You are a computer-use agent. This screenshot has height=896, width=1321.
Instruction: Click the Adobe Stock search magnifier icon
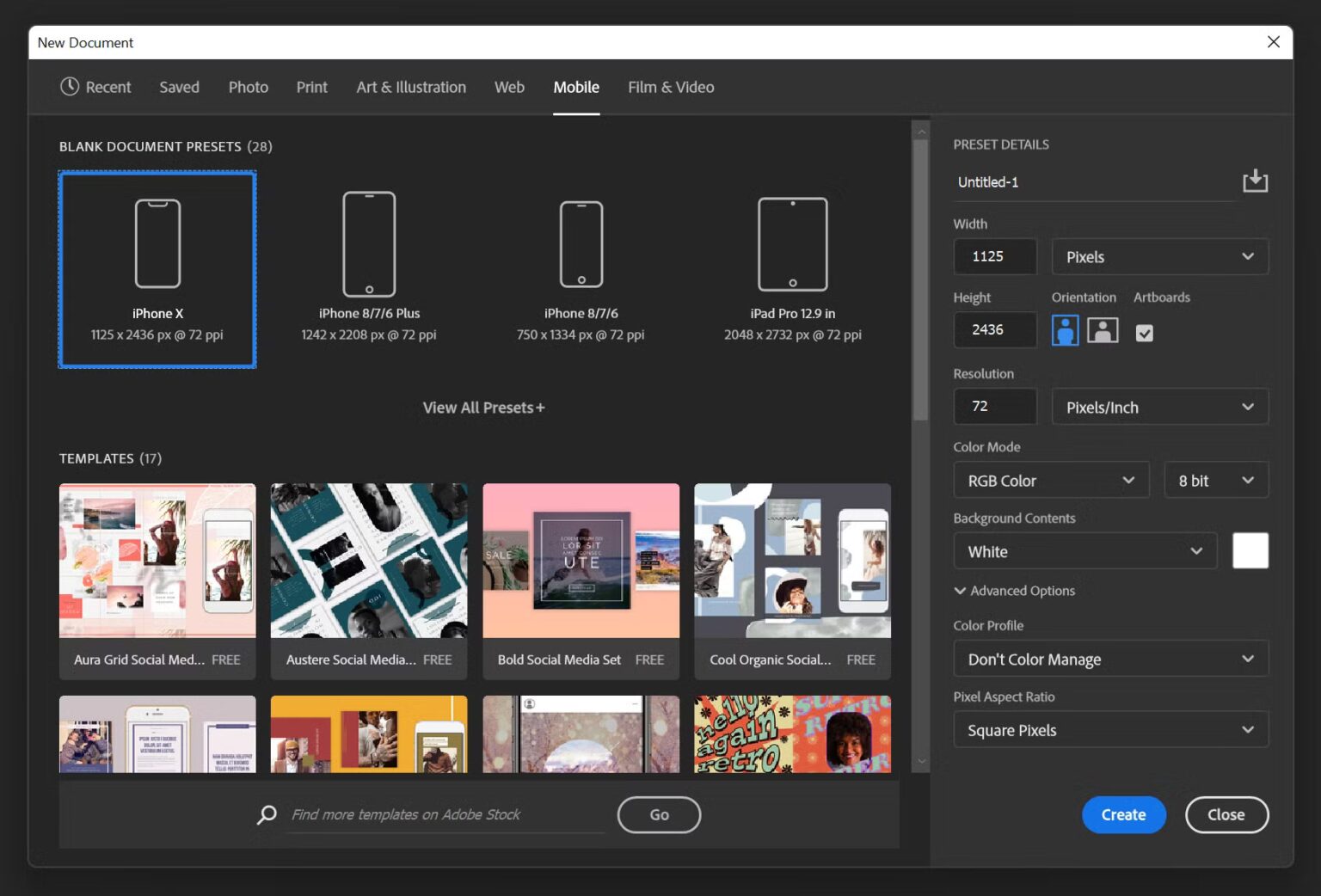(265, 814)
